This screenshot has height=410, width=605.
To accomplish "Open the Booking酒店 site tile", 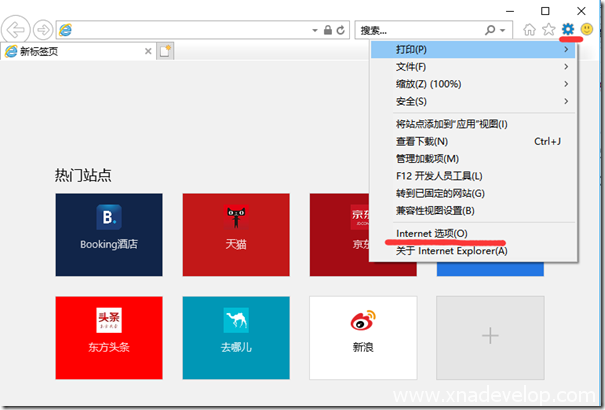I will [x=108, y=235].
